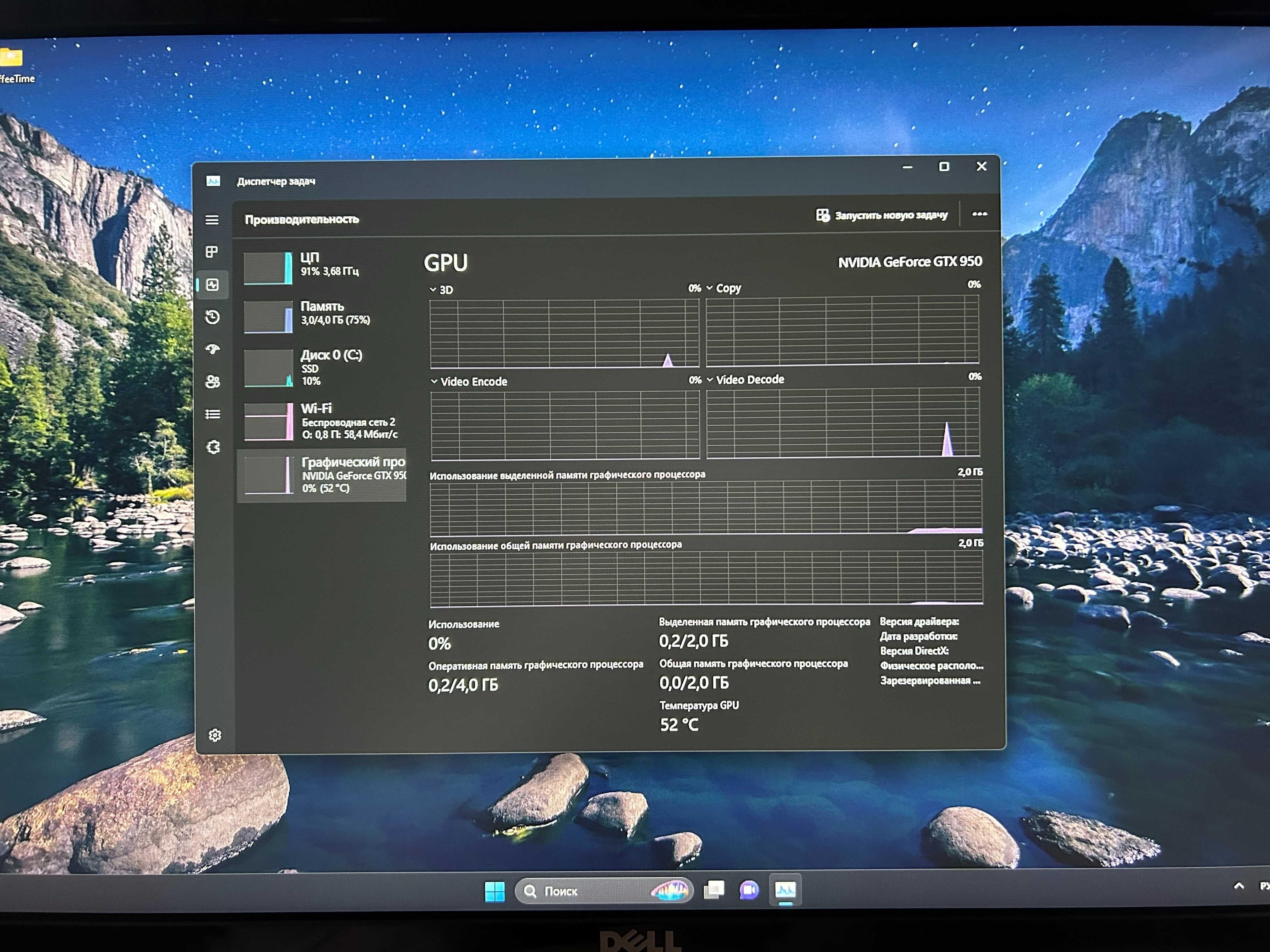The image size is (1270, 952).
Task: Close the Task Manager window
Action: point(982,167)
